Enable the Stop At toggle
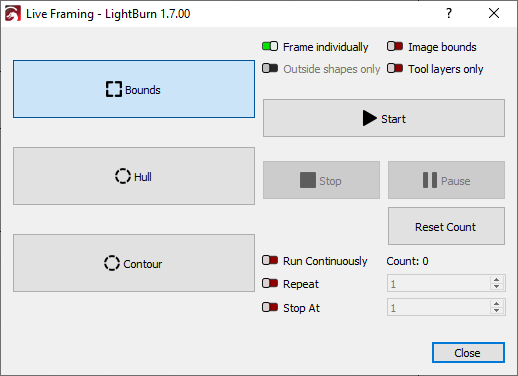Screen dimensions: 518x376 tap(270, 307)
